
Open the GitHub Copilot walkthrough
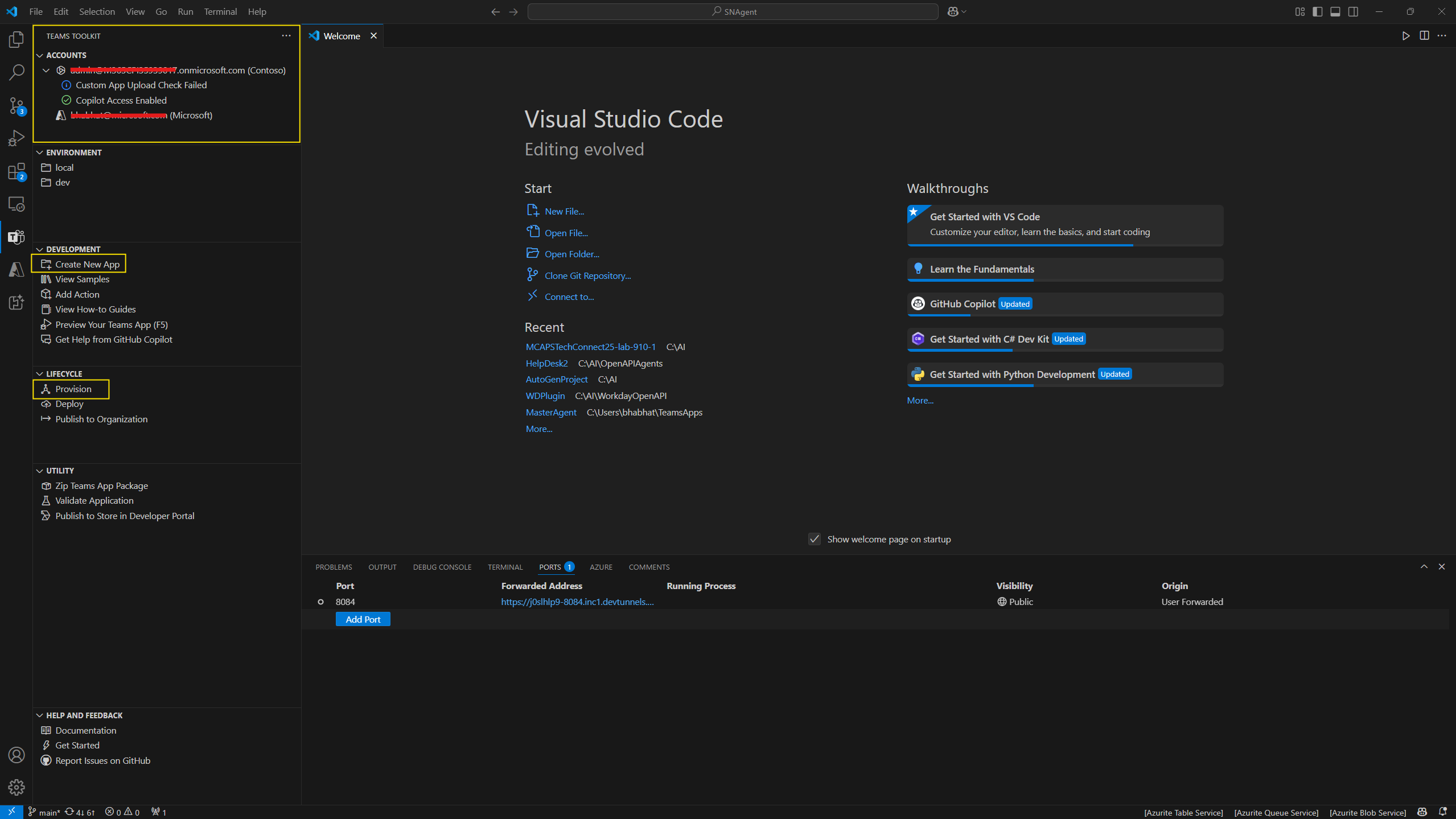pos(1065,304)
